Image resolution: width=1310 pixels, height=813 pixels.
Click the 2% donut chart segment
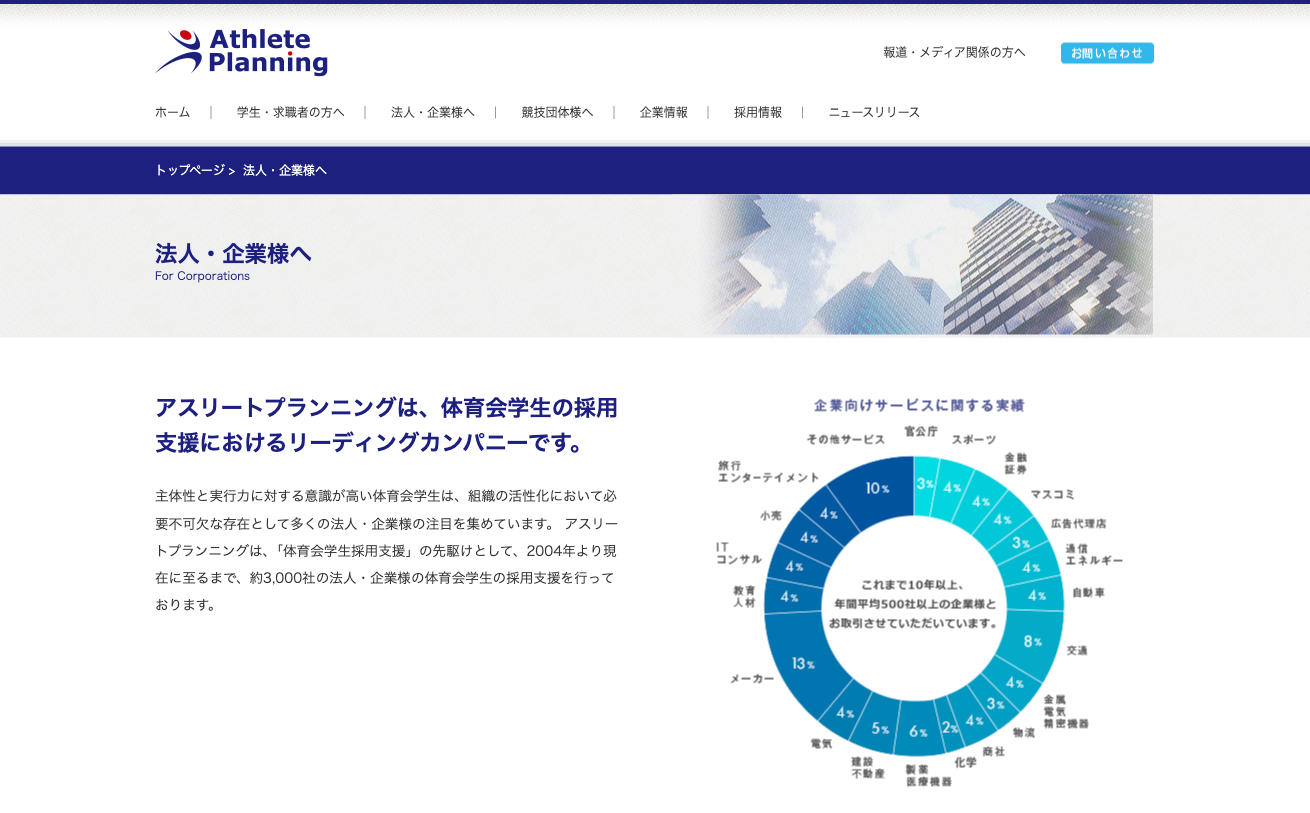950,727
